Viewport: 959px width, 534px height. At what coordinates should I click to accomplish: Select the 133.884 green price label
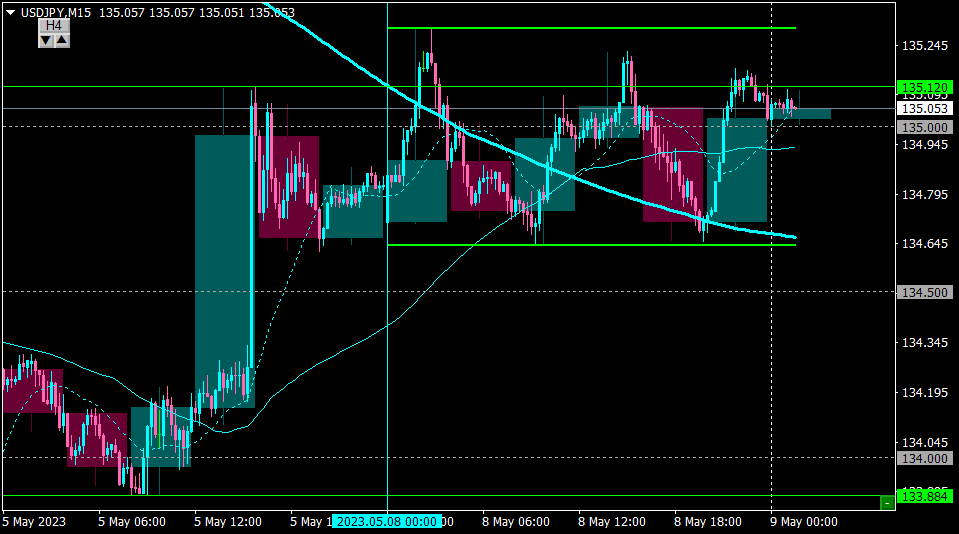[x=925, y=496]
